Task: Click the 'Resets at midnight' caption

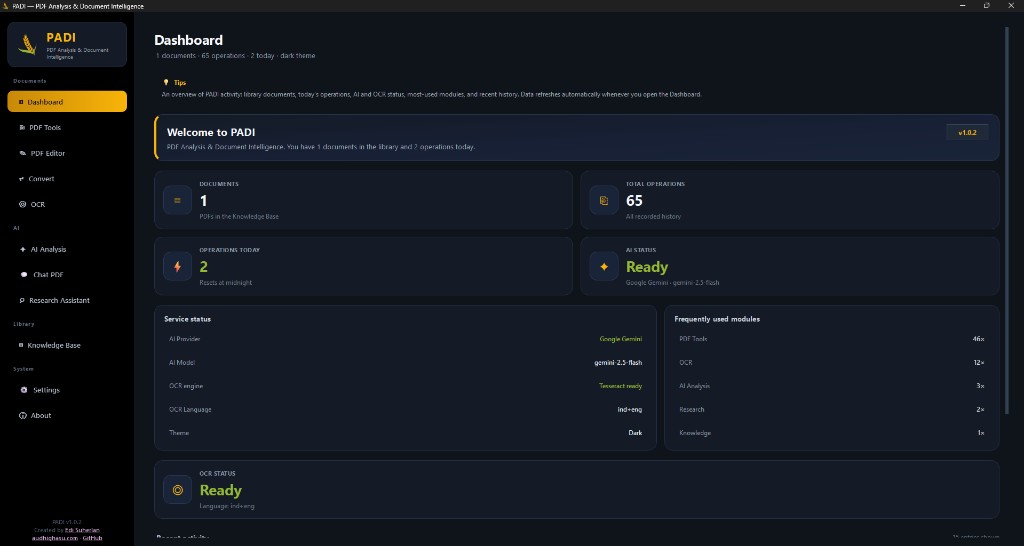Action: (225, 283)
